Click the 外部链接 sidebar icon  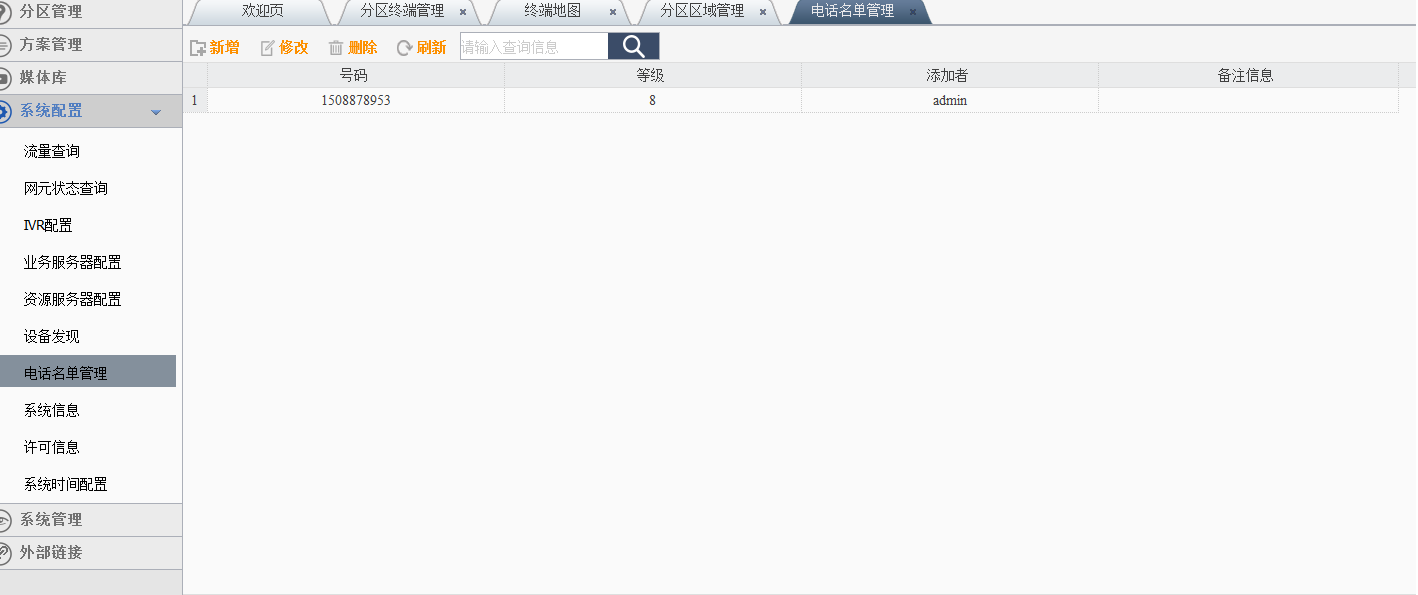[5, 553]
